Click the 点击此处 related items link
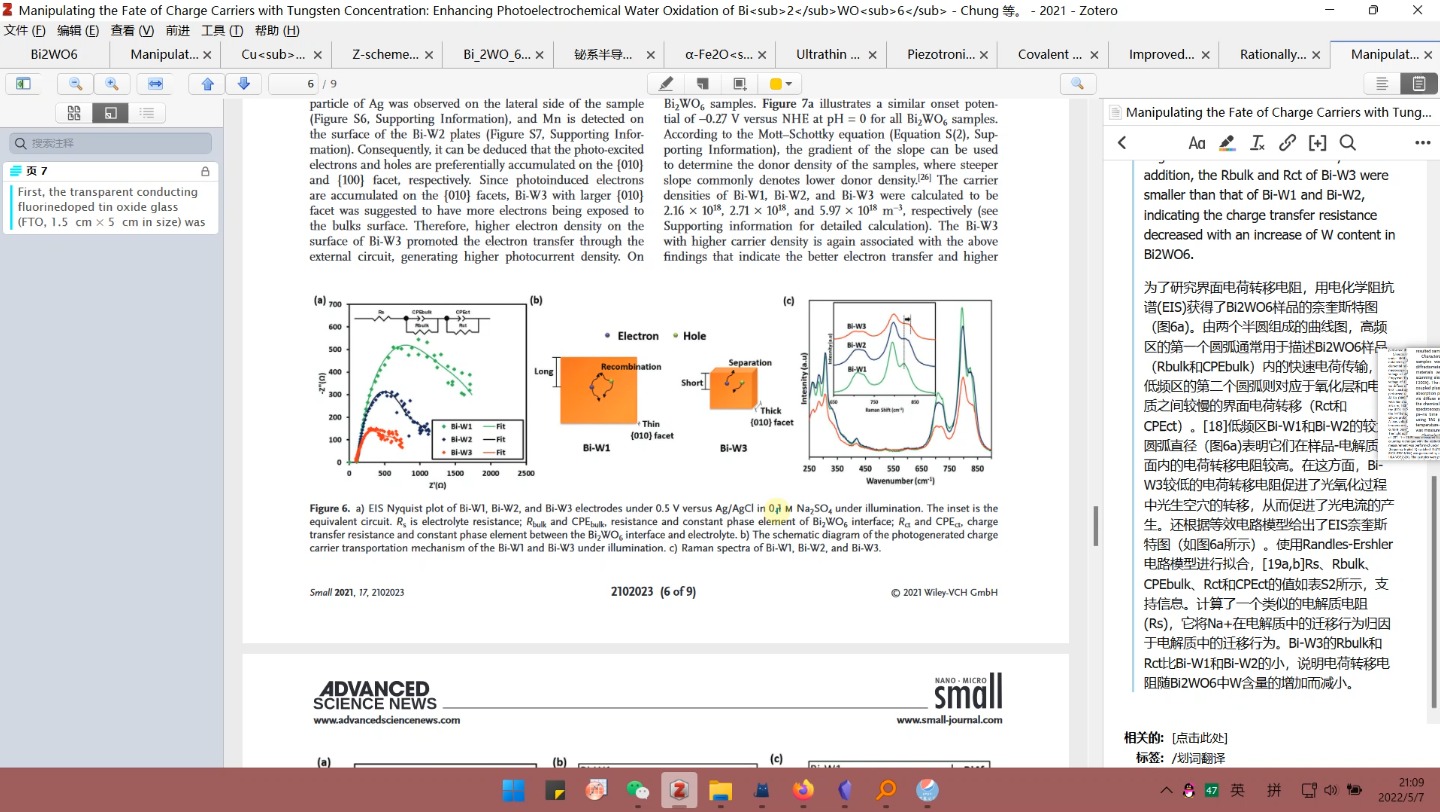 [1199, 738]
